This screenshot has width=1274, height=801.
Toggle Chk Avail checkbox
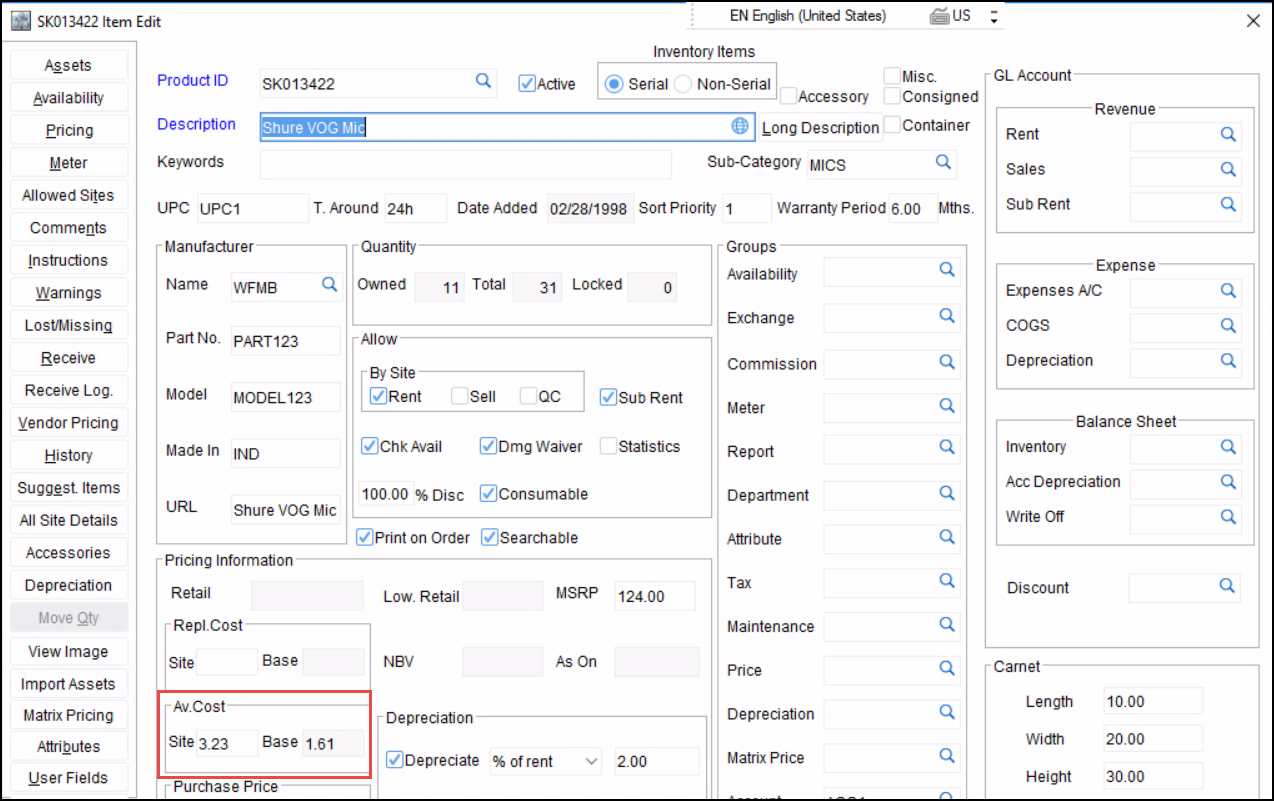pos(369,446)
